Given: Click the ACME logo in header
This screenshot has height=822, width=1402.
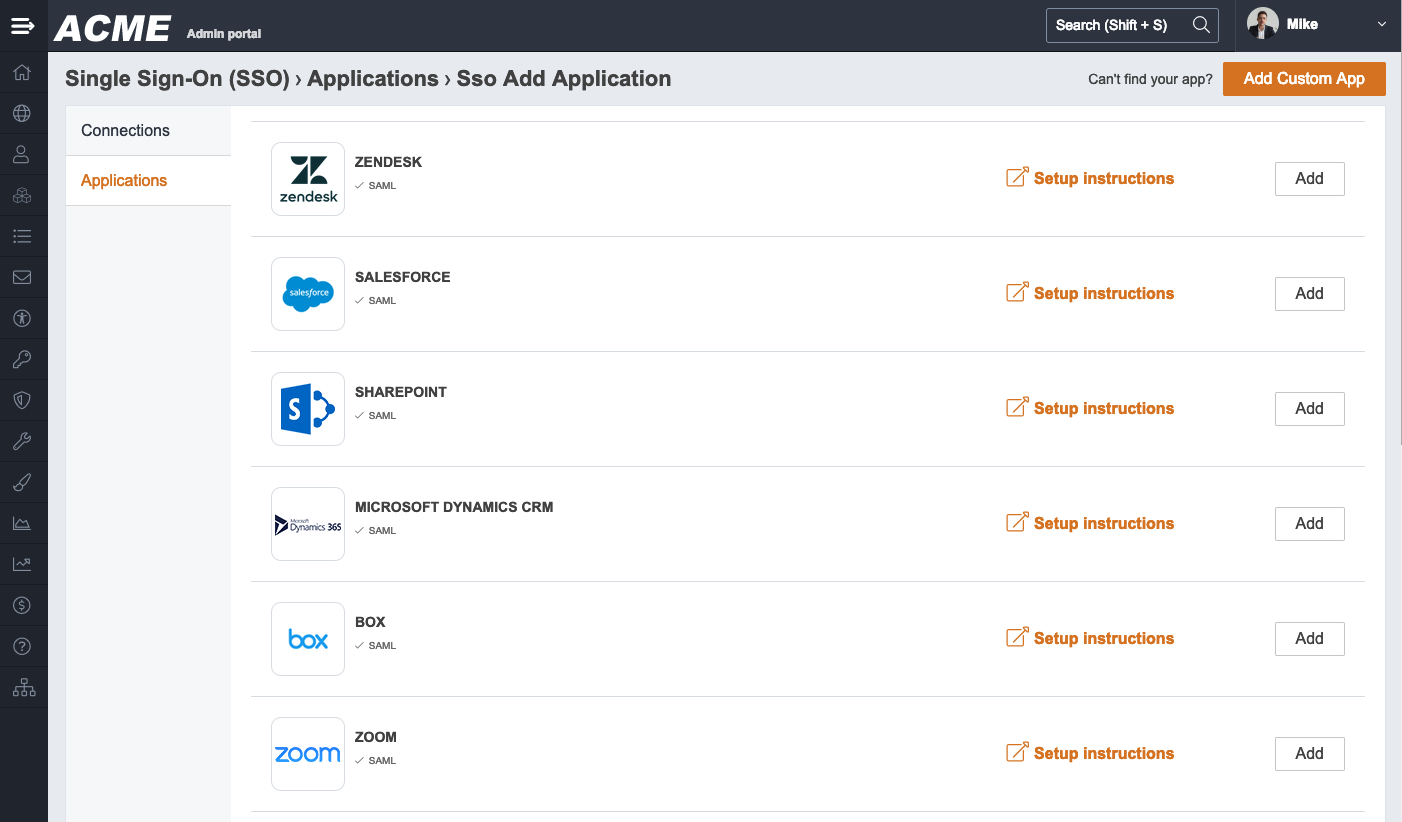Looking at the screenshot, I should pos(112,28).
